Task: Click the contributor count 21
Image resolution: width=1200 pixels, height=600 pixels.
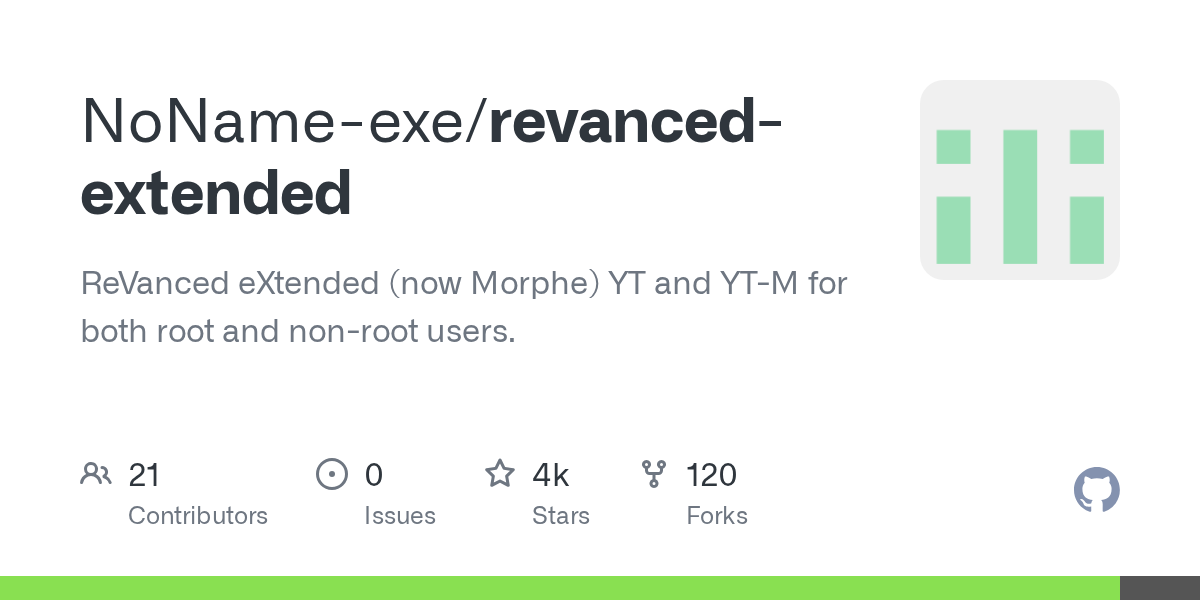Action: pos(144,475)
